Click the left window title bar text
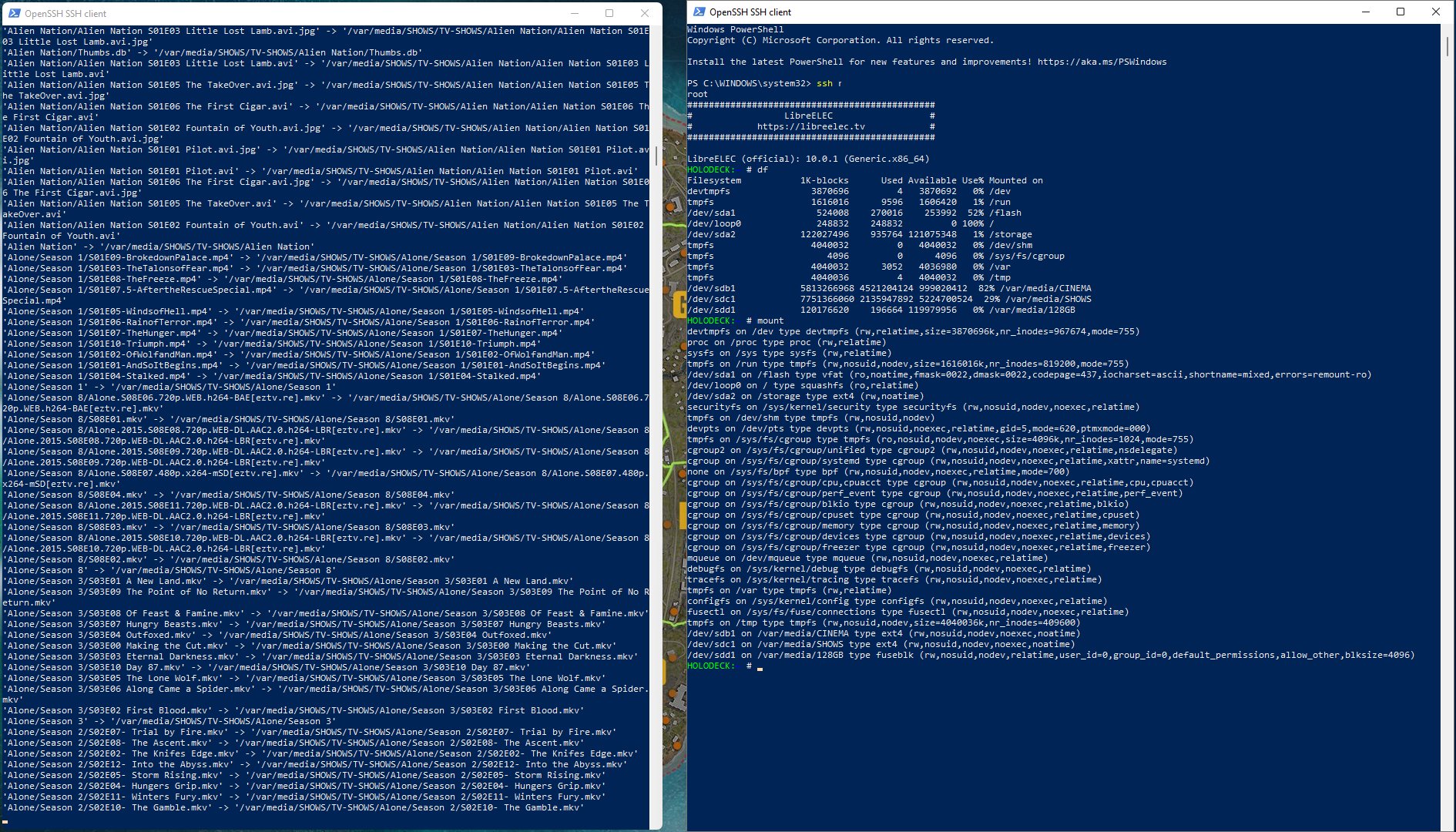The width and height of the screenshot is (1456, 832). click(65, 13)
